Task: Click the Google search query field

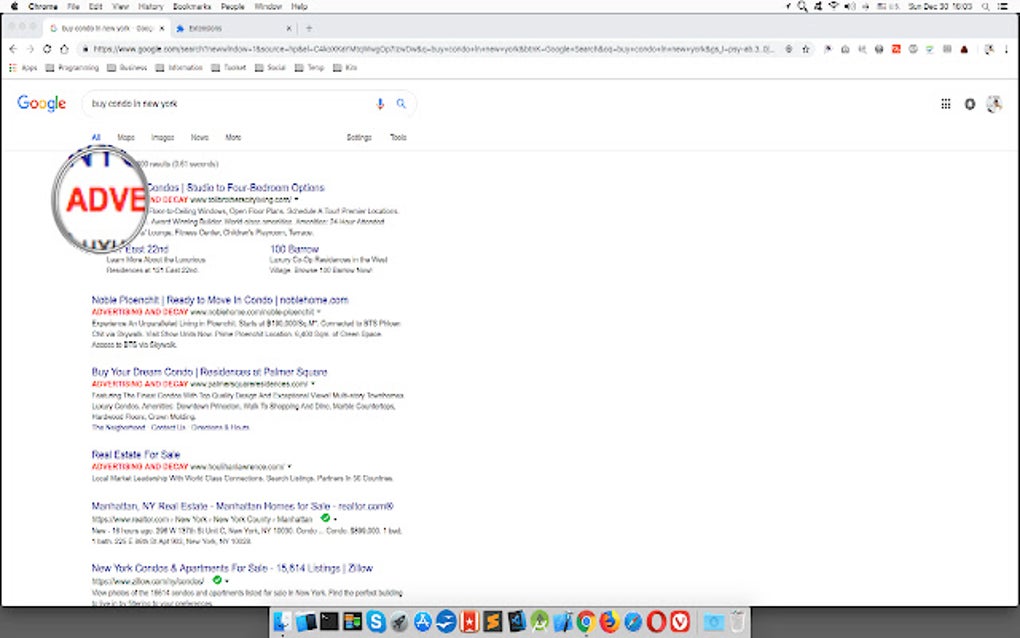Action: click(x=228, y=103)
